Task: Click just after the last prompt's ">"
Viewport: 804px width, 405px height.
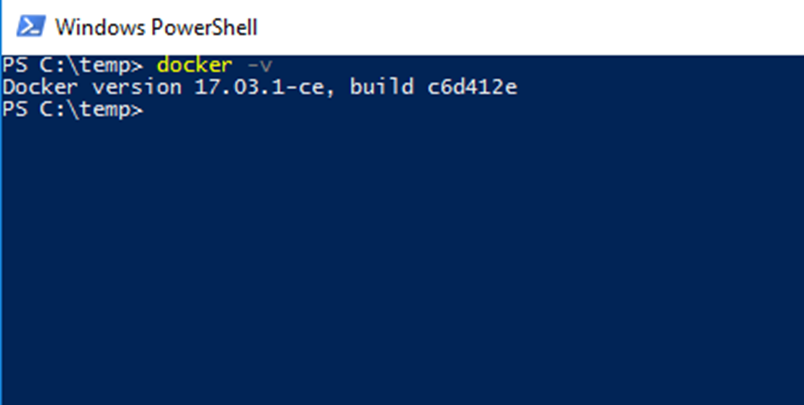Action: [151, 110]
